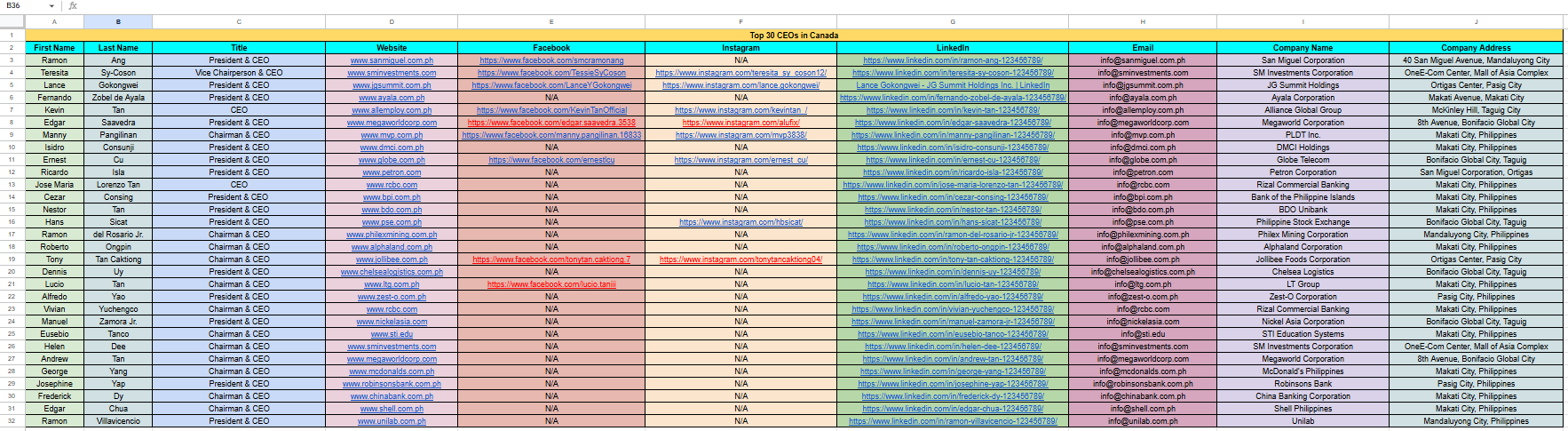Open the linkedin.com/in/ramon-ang link
The width and height of the screenshot is (1568, 431).
pos(953,60)
